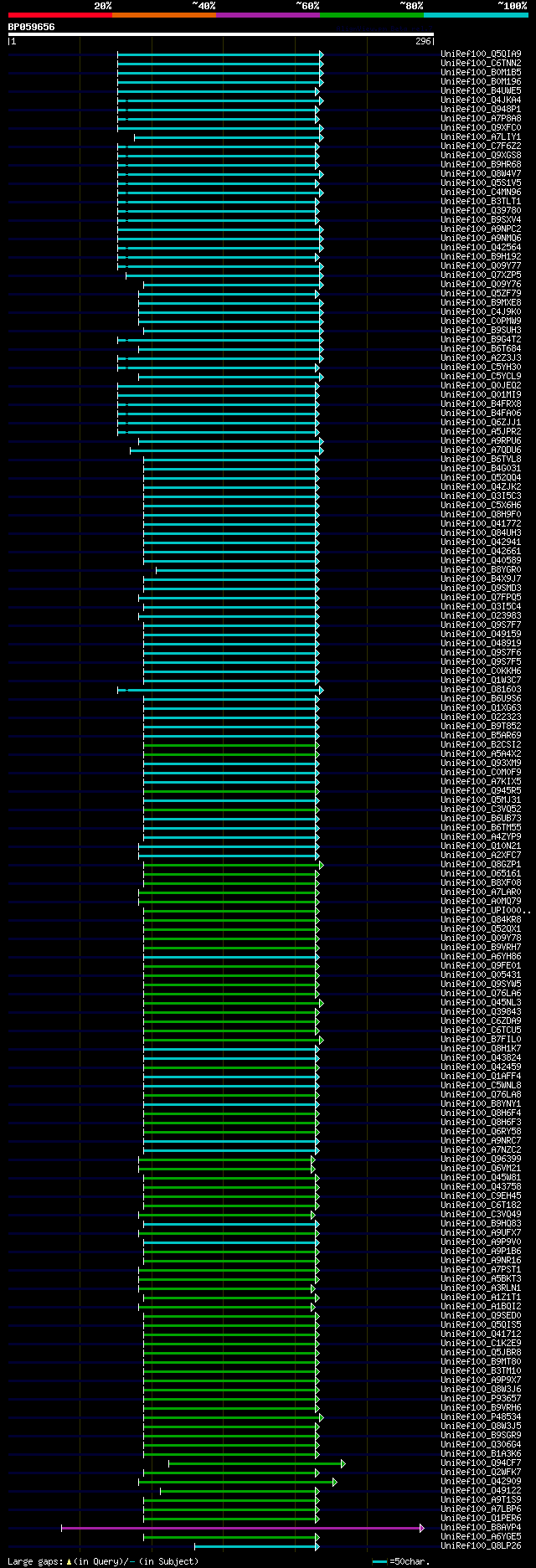536x1568 pixels.
Task: Open hit UniRef100_A5JPR2
Action: tap(481, 432)
